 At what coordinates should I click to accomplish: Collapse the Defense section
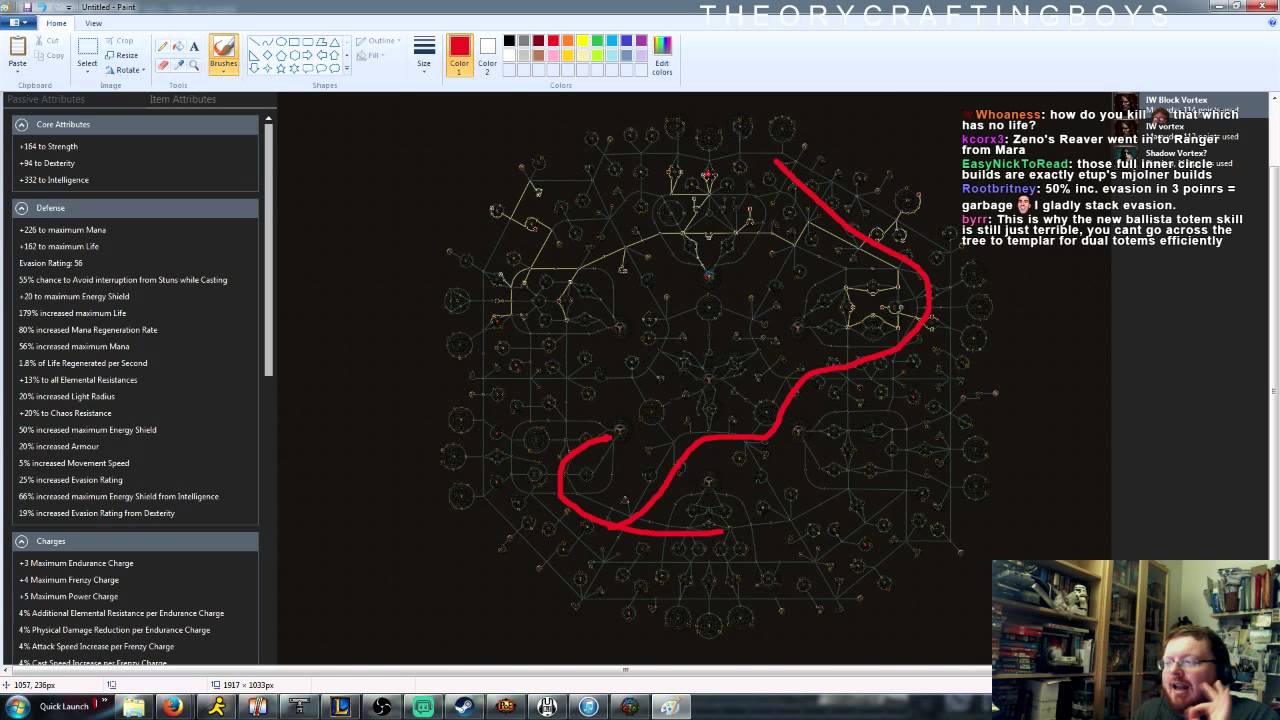pos(21,208)
